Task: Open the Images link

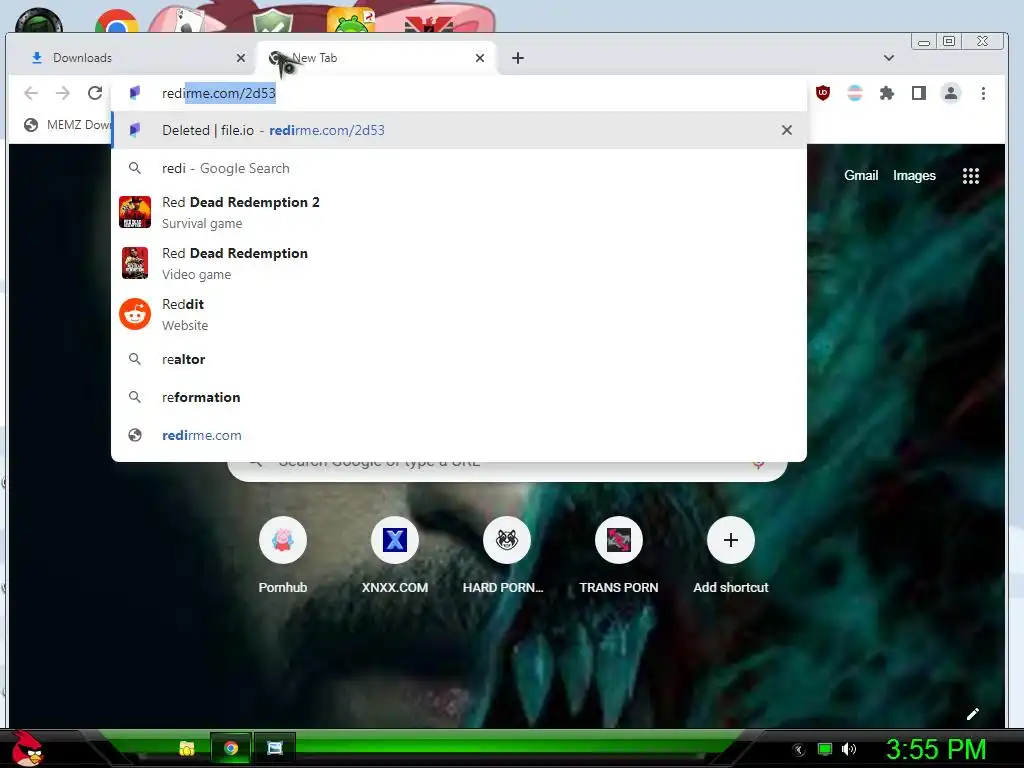Action: tap(914, 176)
